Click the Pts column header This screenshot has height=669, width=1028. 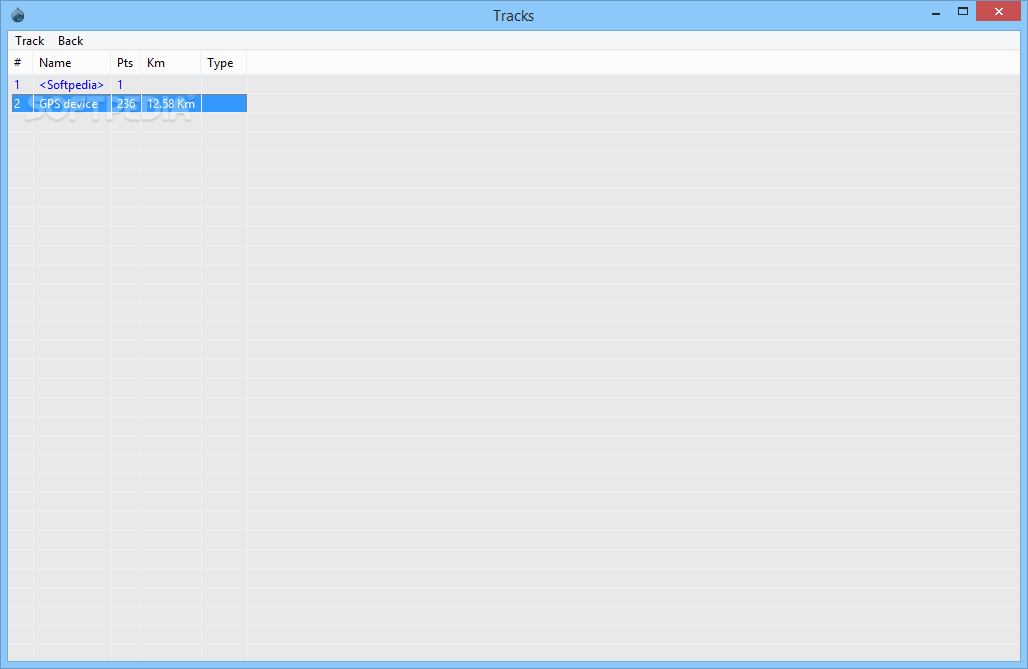pos(126,63)
